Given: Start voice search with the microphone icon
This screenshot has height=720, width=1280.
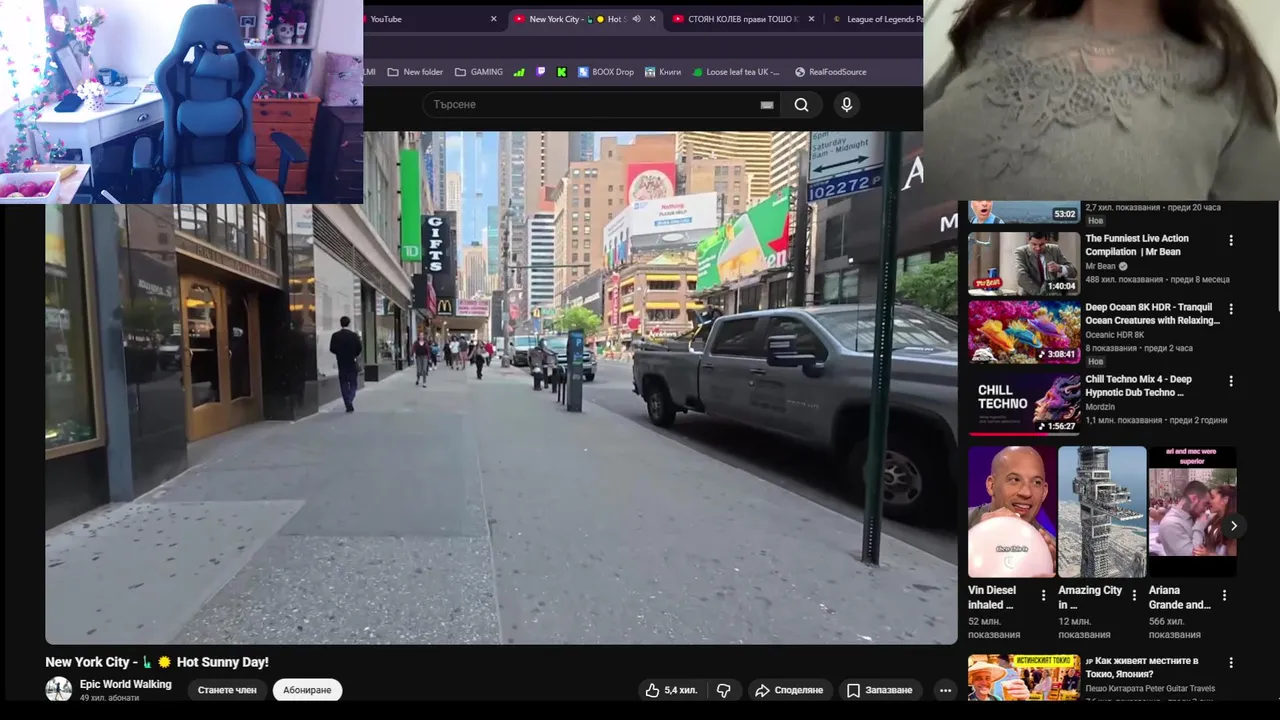Looking at the screenshot, I should pos(847,105).
